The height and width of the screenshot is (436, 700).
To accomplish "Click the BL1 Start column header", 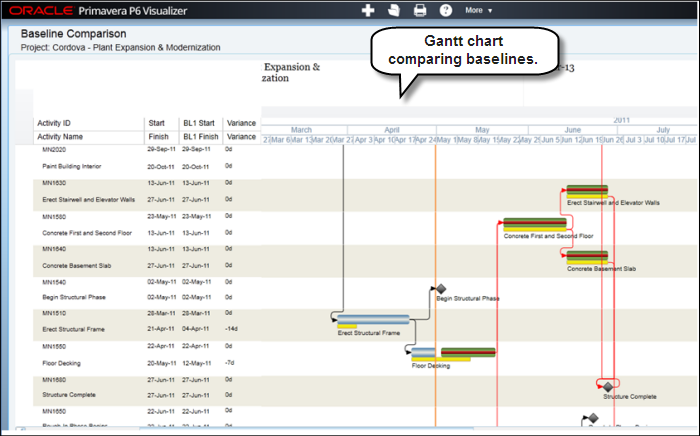I will (x=199, y=123).
